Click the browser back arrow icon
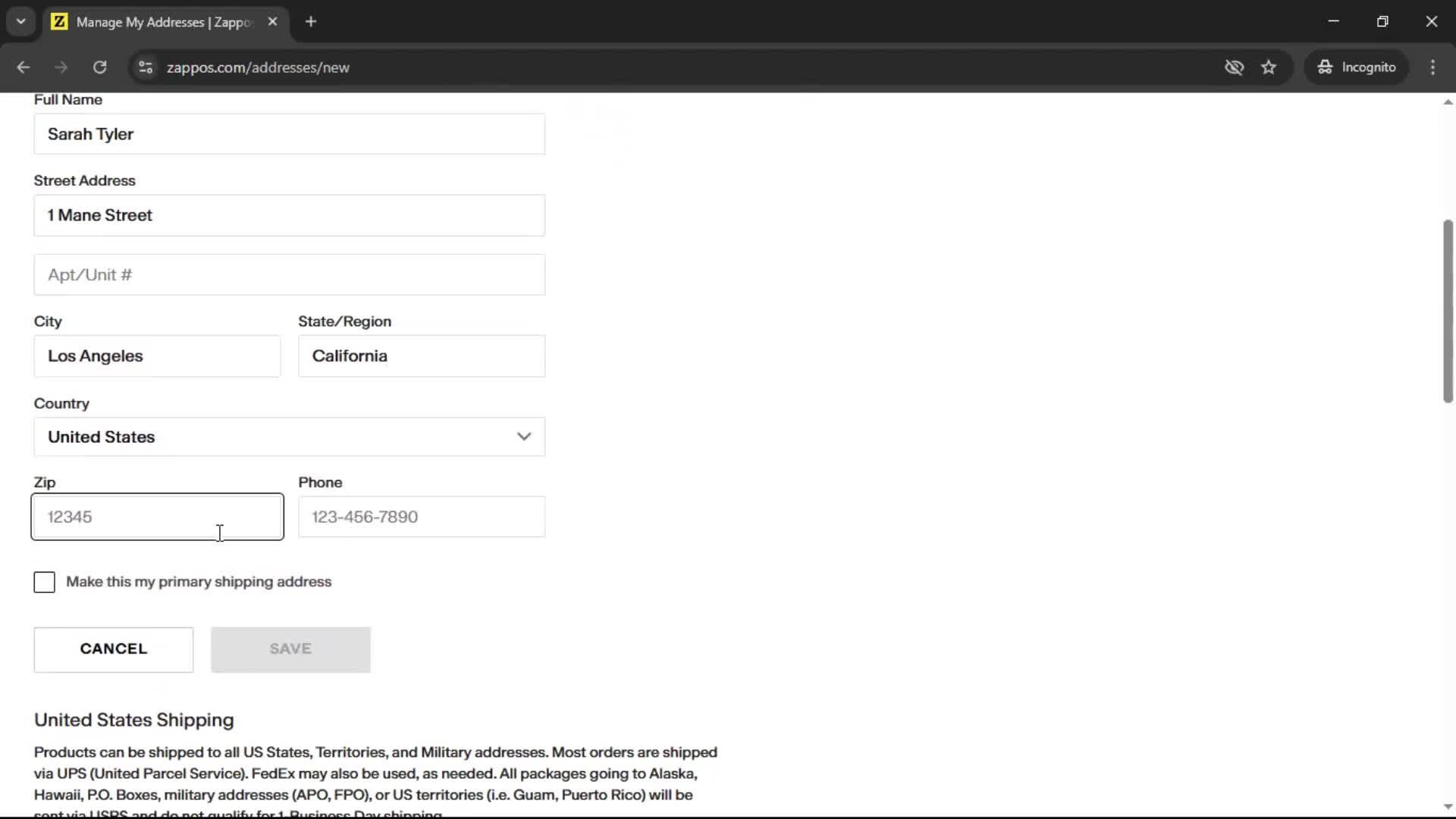The width and height of the screenshot is (1456, 819). click(x=23, y=67)
